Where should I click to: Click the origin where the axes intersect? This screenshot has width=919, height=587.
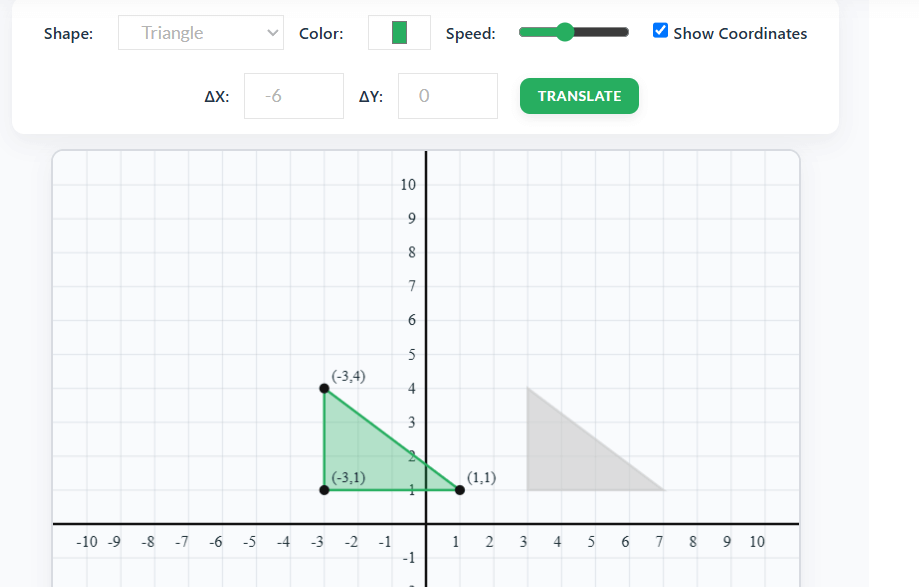pos(426,524)
